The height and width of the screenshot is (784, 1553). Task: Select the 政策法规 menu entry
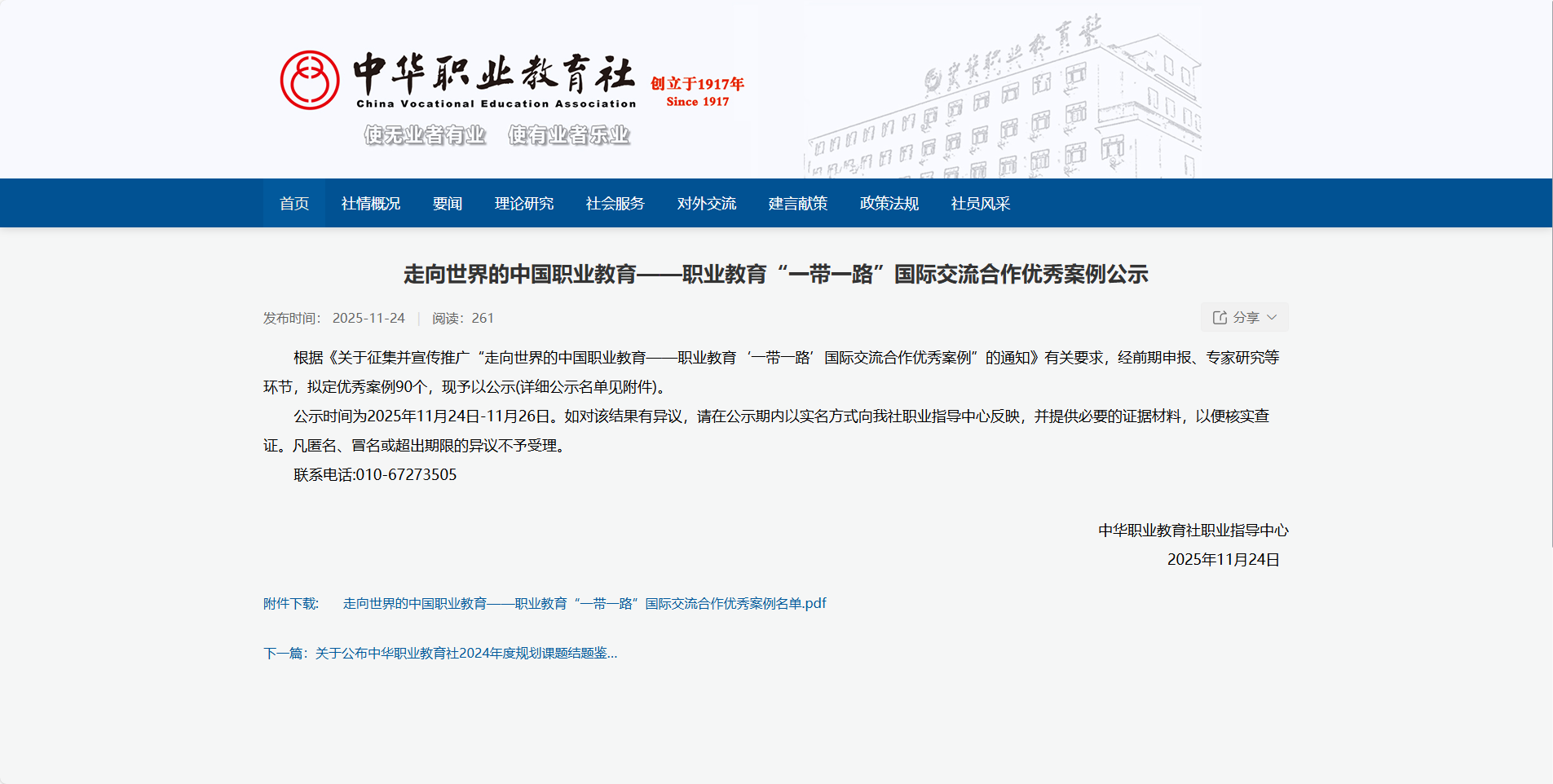coord(889,204)
